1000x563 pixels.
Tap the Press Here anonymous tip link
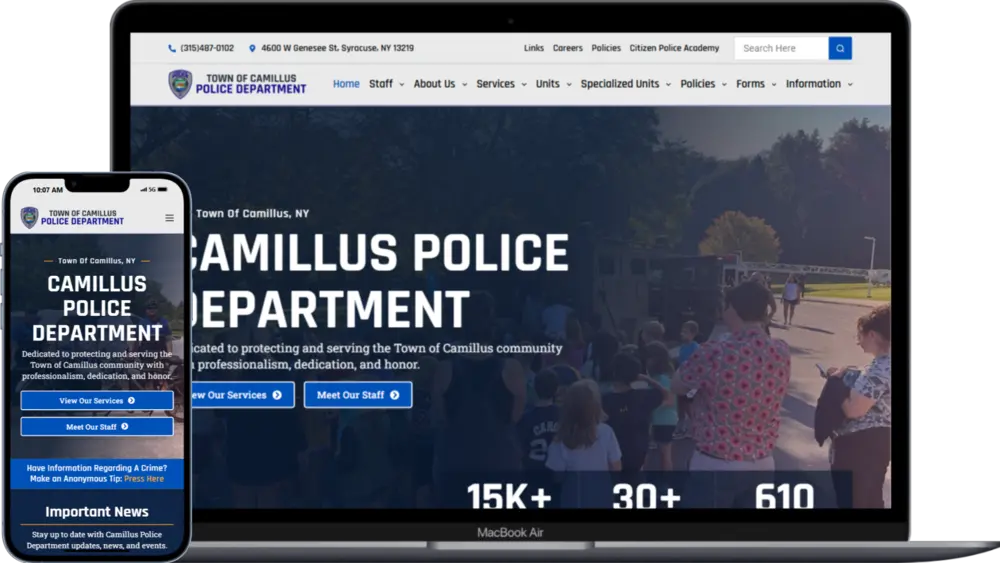tap(144, 479)
